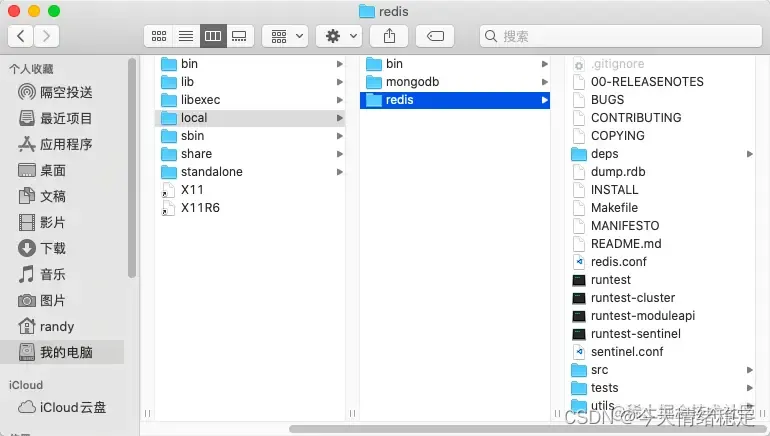Switch Finder to gallery view
770x436 pixels.
240,36
